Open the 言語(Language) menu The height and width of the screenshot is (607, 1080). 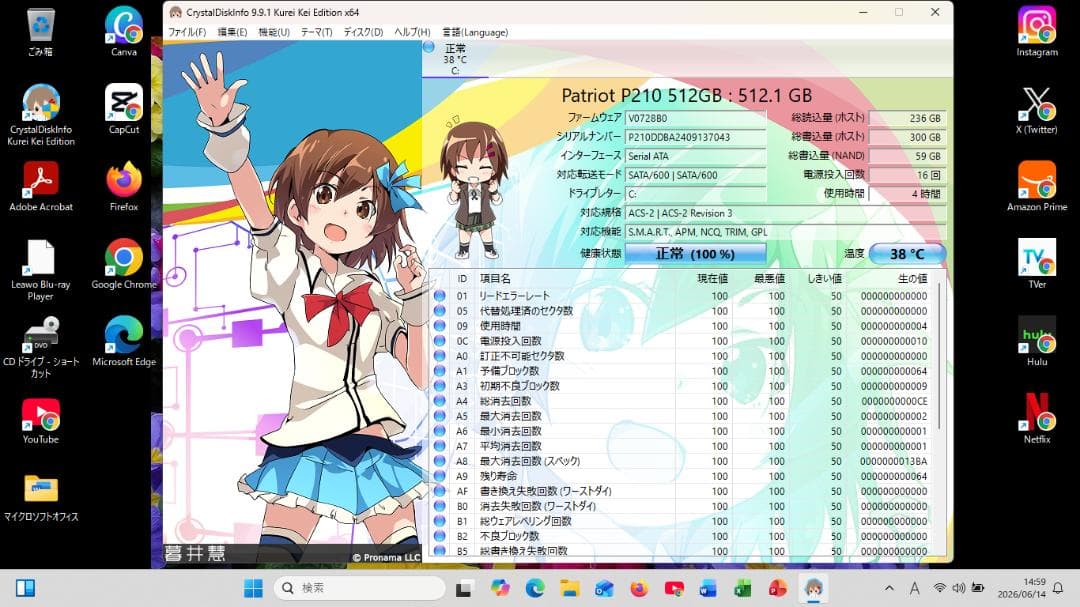point(475,32)
